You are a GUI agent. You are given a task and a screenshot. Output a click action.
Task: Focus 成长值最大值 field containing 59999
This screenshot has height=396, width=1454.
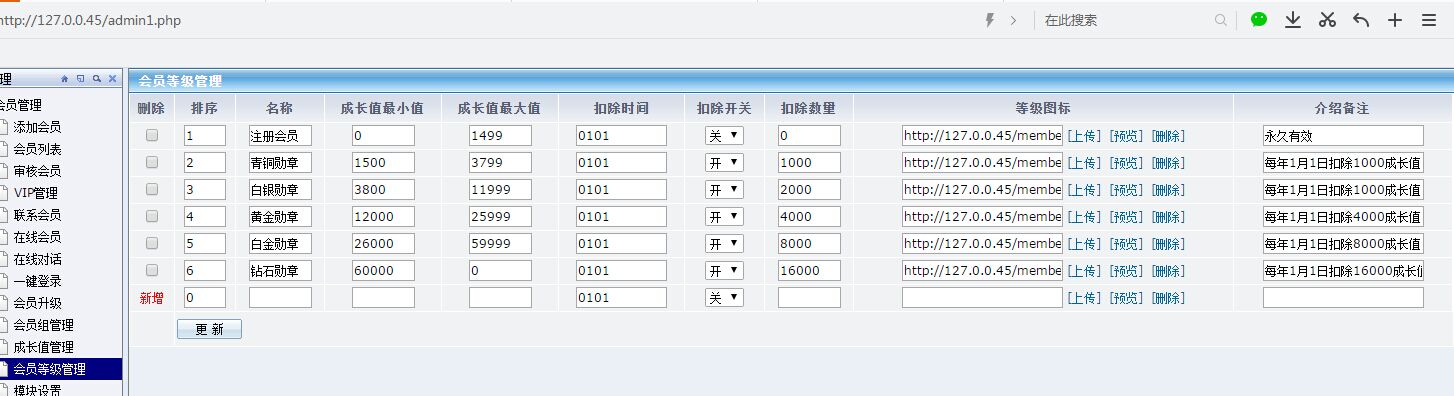point(500,243)
